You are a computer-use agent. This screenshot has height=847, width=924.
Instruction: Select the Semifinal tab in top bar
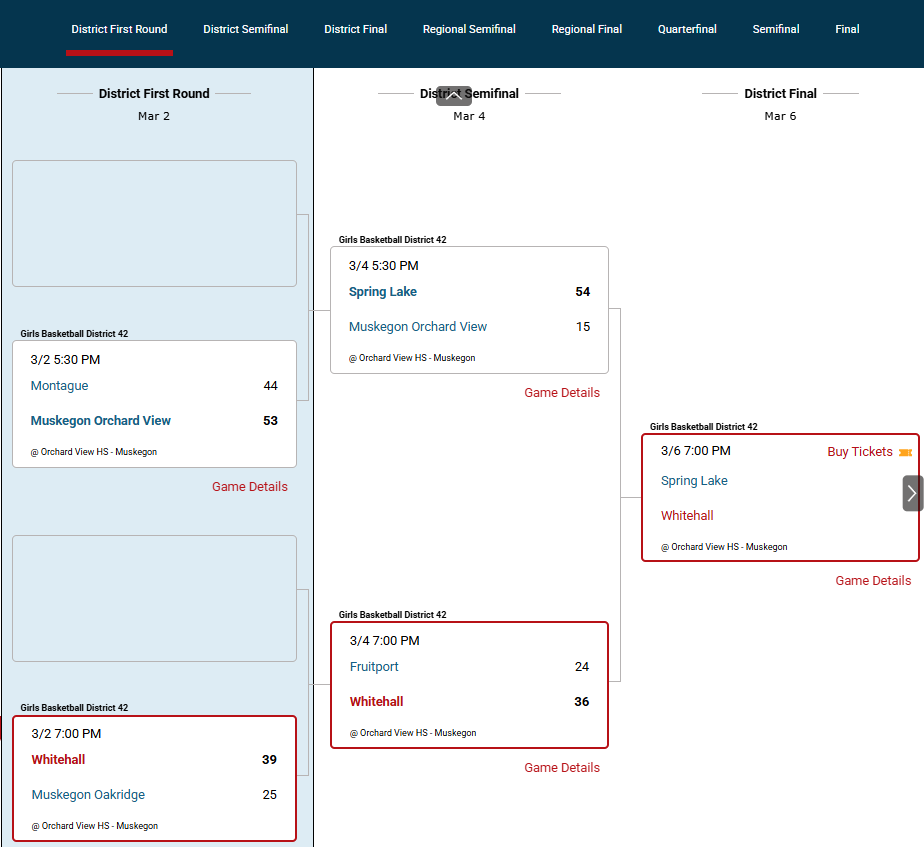[x=775, y=29]
